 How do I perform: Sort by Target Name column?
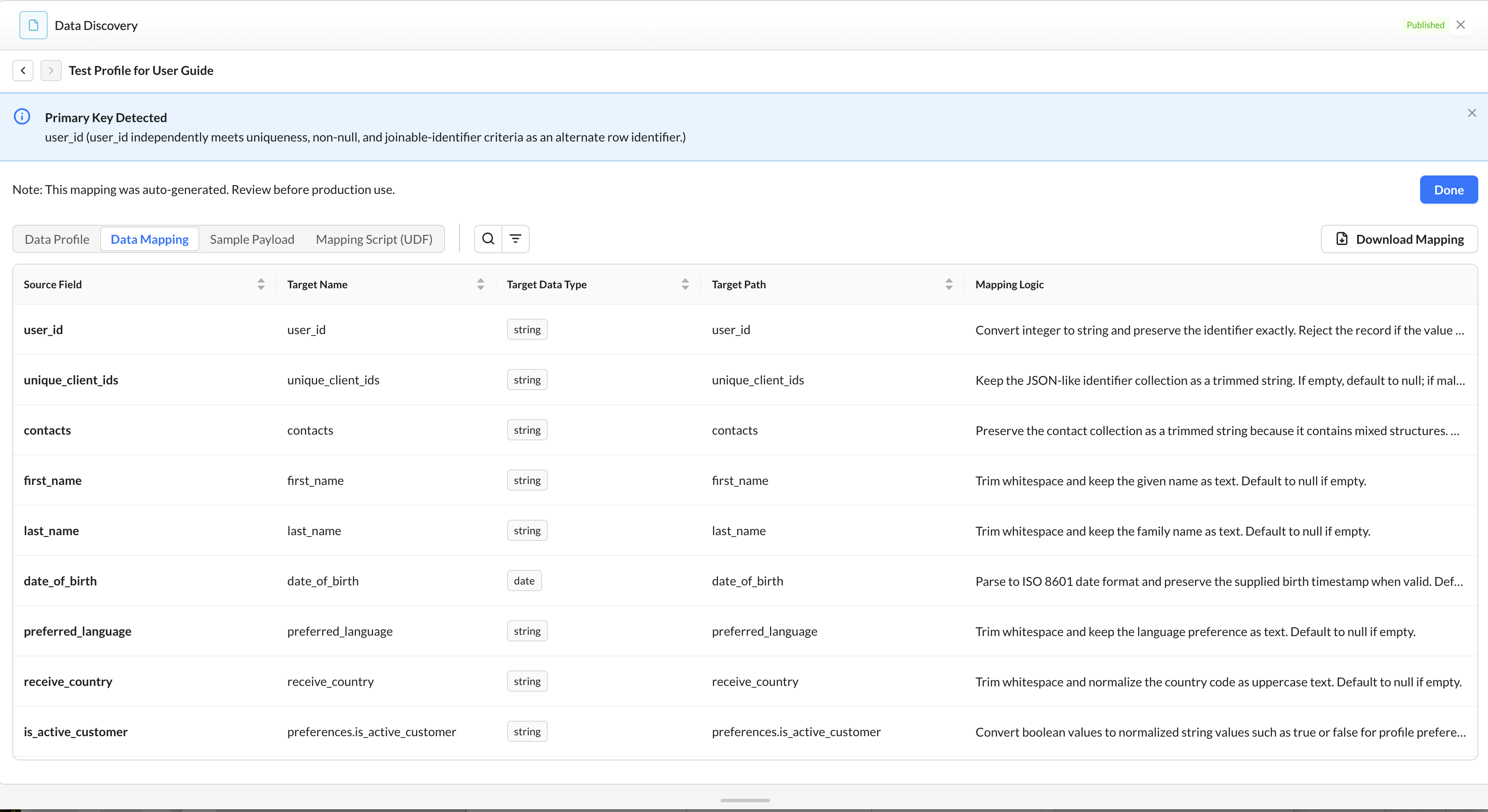point(481,284)
